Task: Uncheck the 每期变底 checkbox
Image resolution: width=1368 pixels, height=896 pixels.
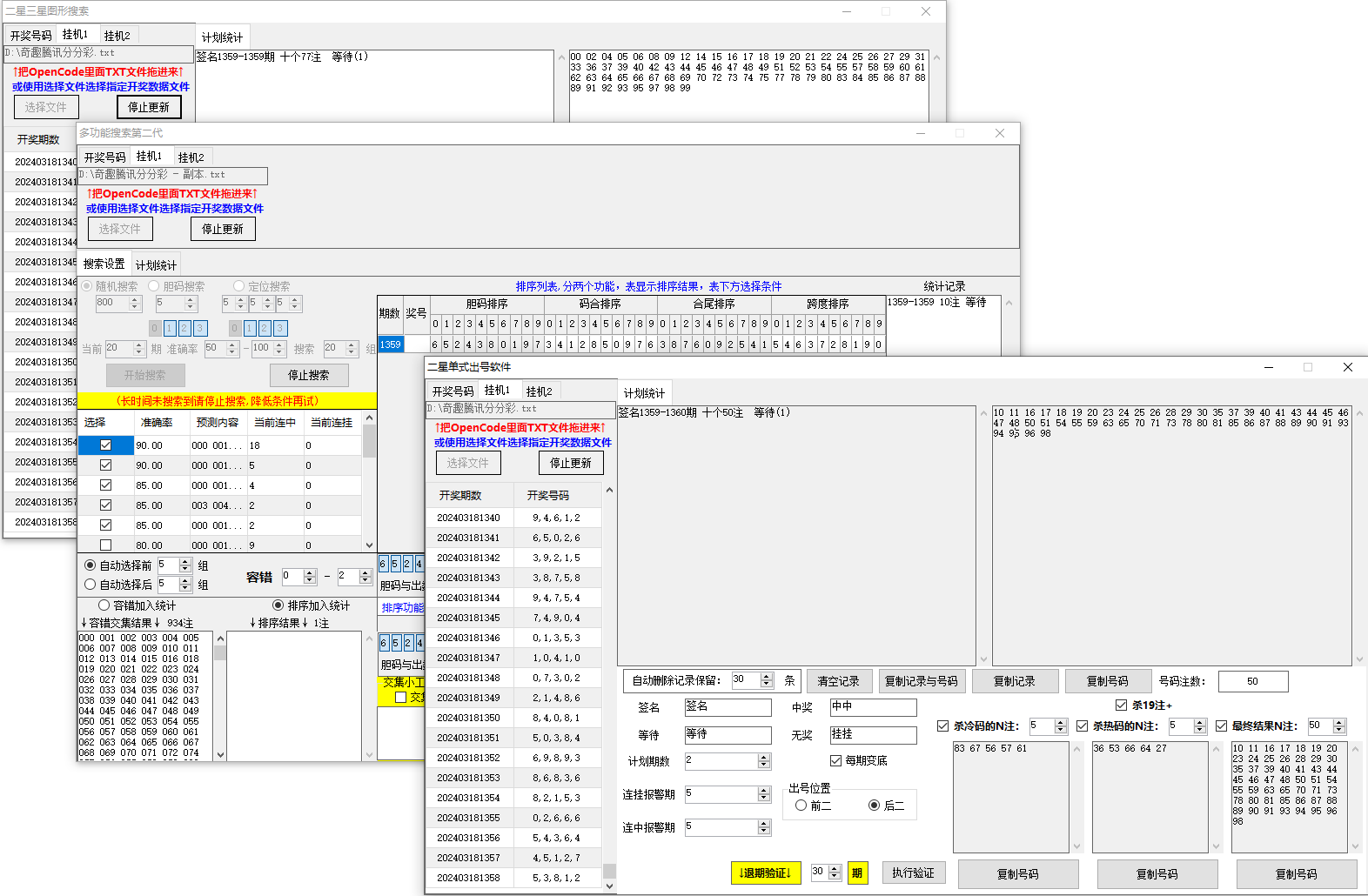Action: pyautogui.click(x=835, y=760)
